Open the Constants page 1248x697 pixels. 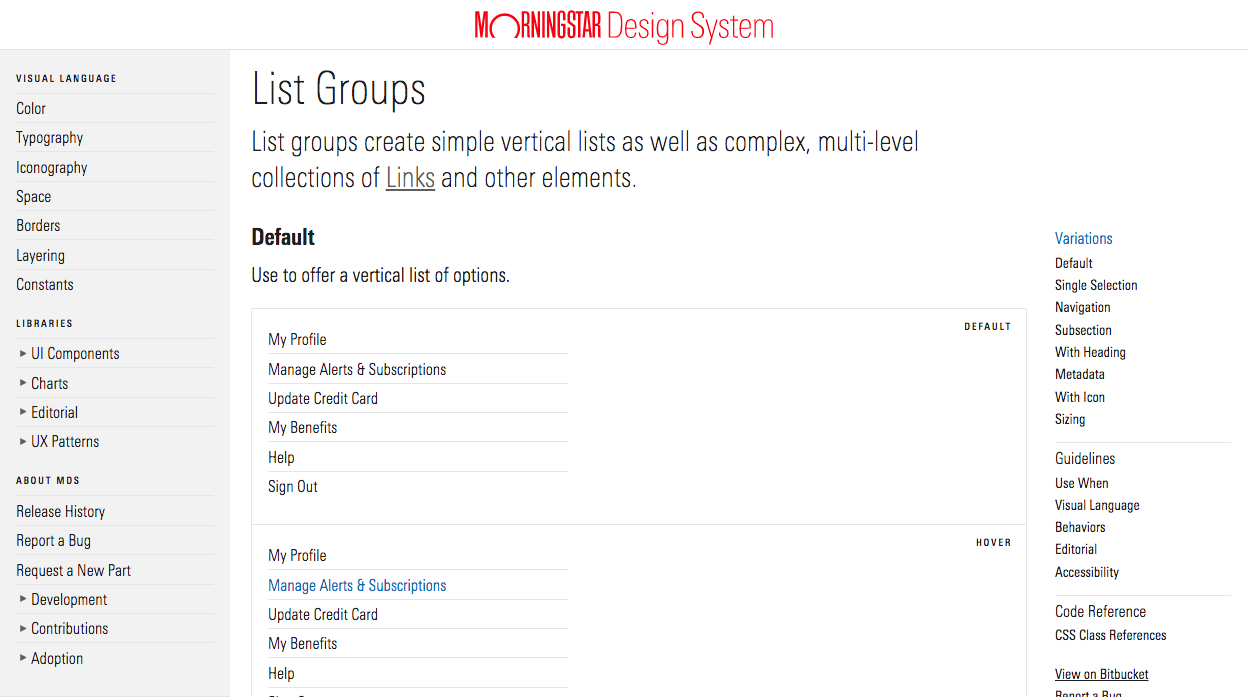(x=45, y=284)
